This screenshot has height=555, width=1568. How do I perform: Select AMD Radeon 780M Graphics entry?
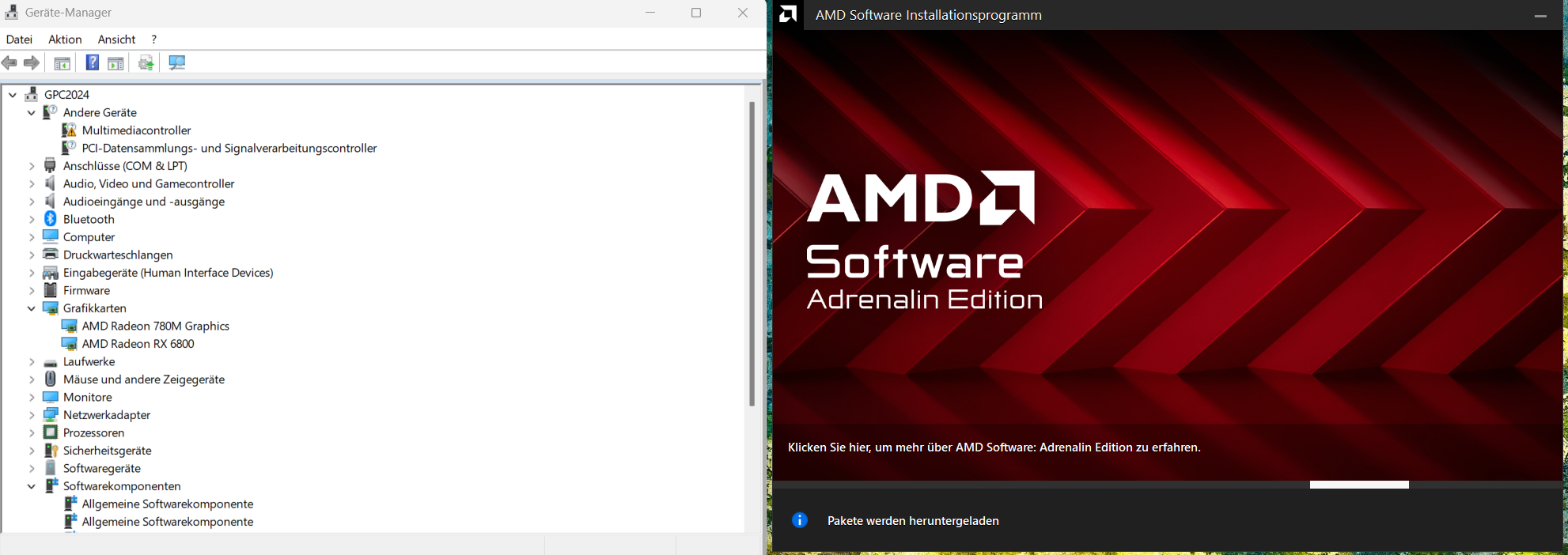tap(156, 326)
